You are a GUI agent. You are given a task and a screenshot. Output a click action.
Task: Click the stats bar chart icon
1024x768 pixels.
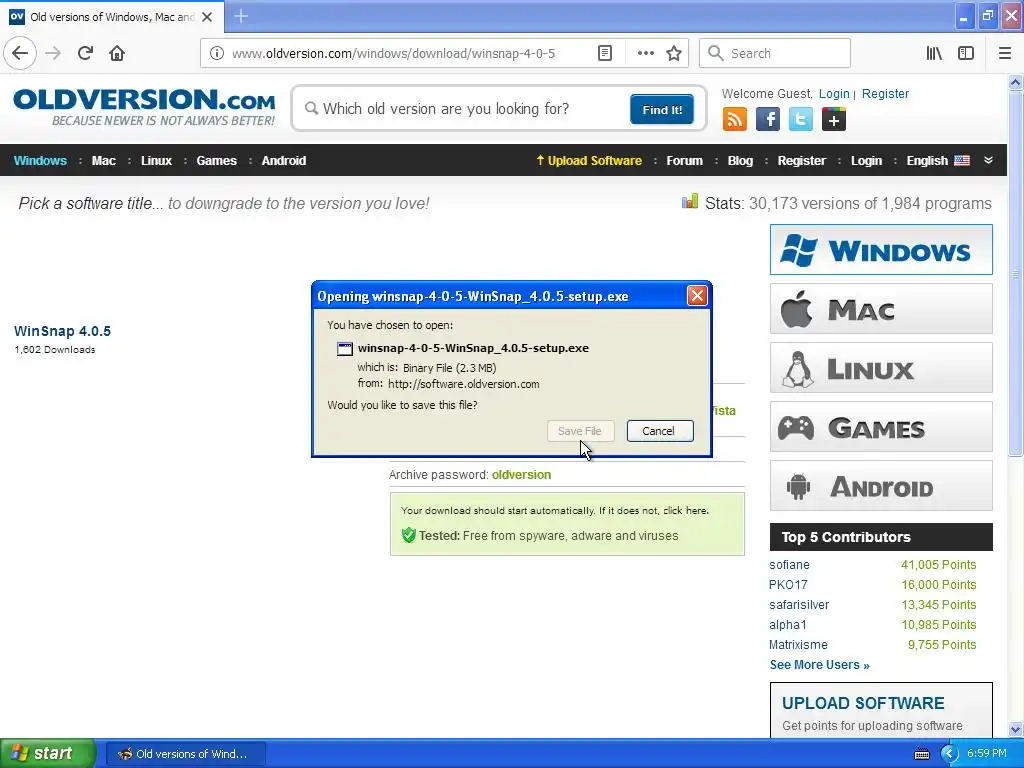690,201
